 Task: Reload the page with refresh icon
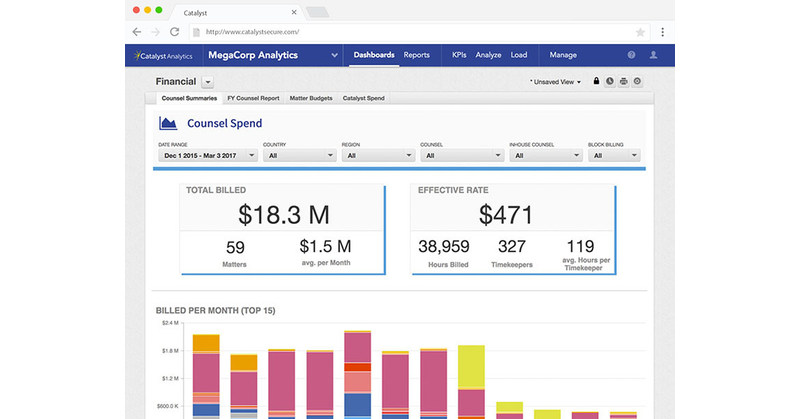pos(174,32)
